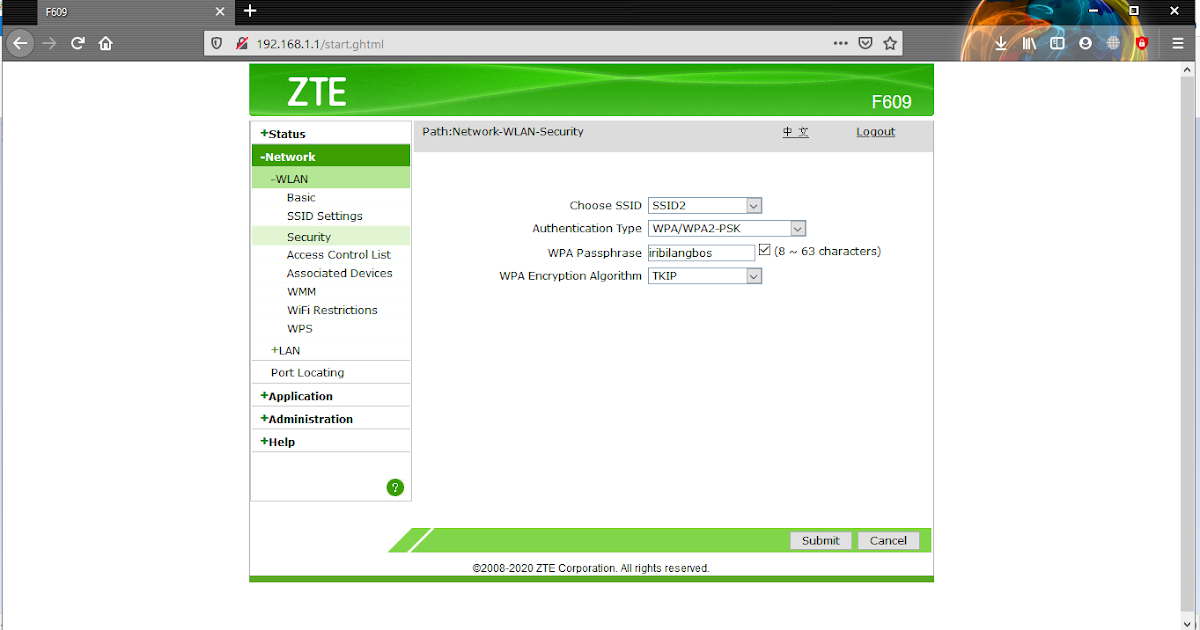
Task: Close the F609 tab
Action: tap(220, 11)
